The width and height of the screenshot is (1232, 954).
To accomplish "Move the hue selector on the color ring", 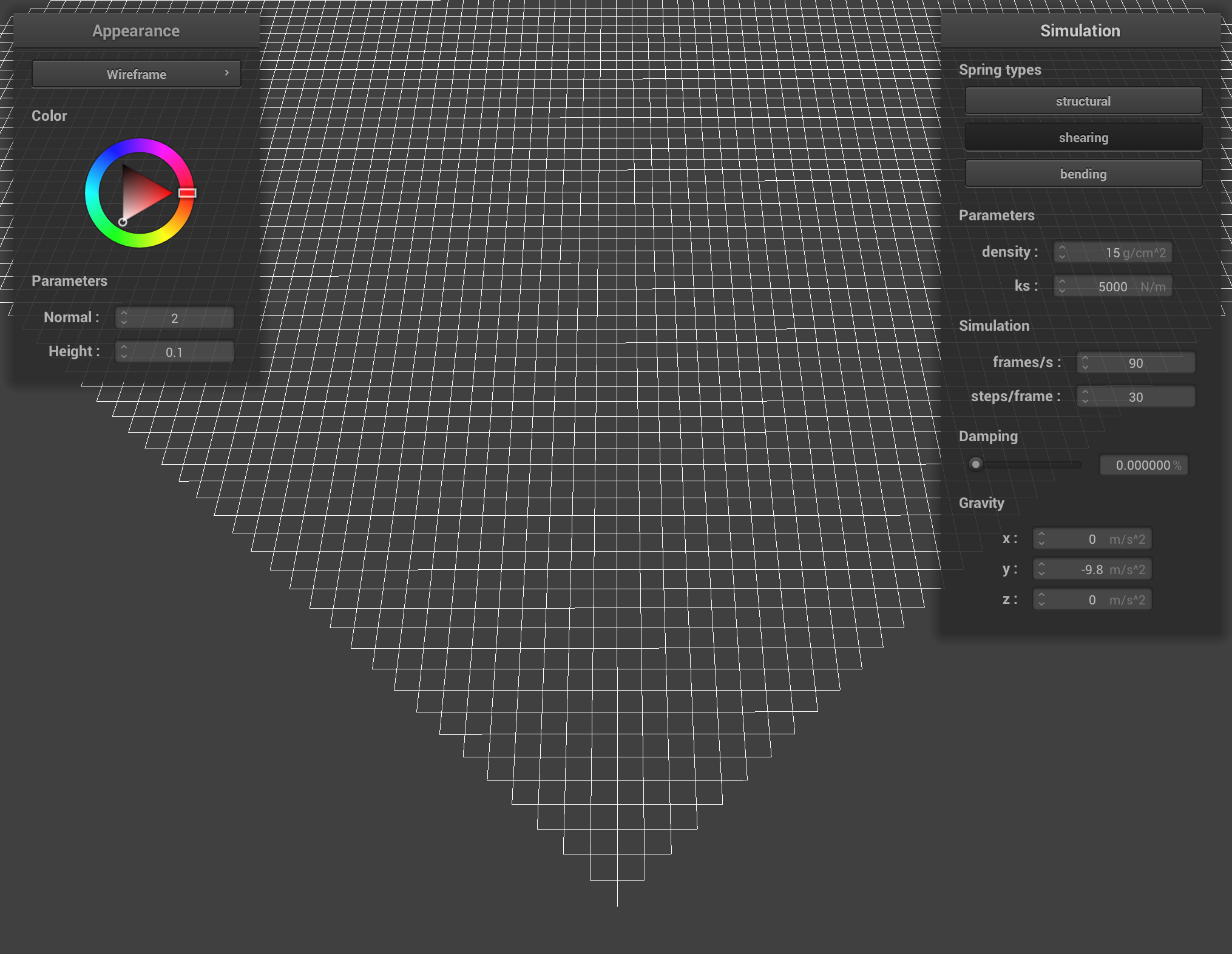I will [x=188, y=193].
